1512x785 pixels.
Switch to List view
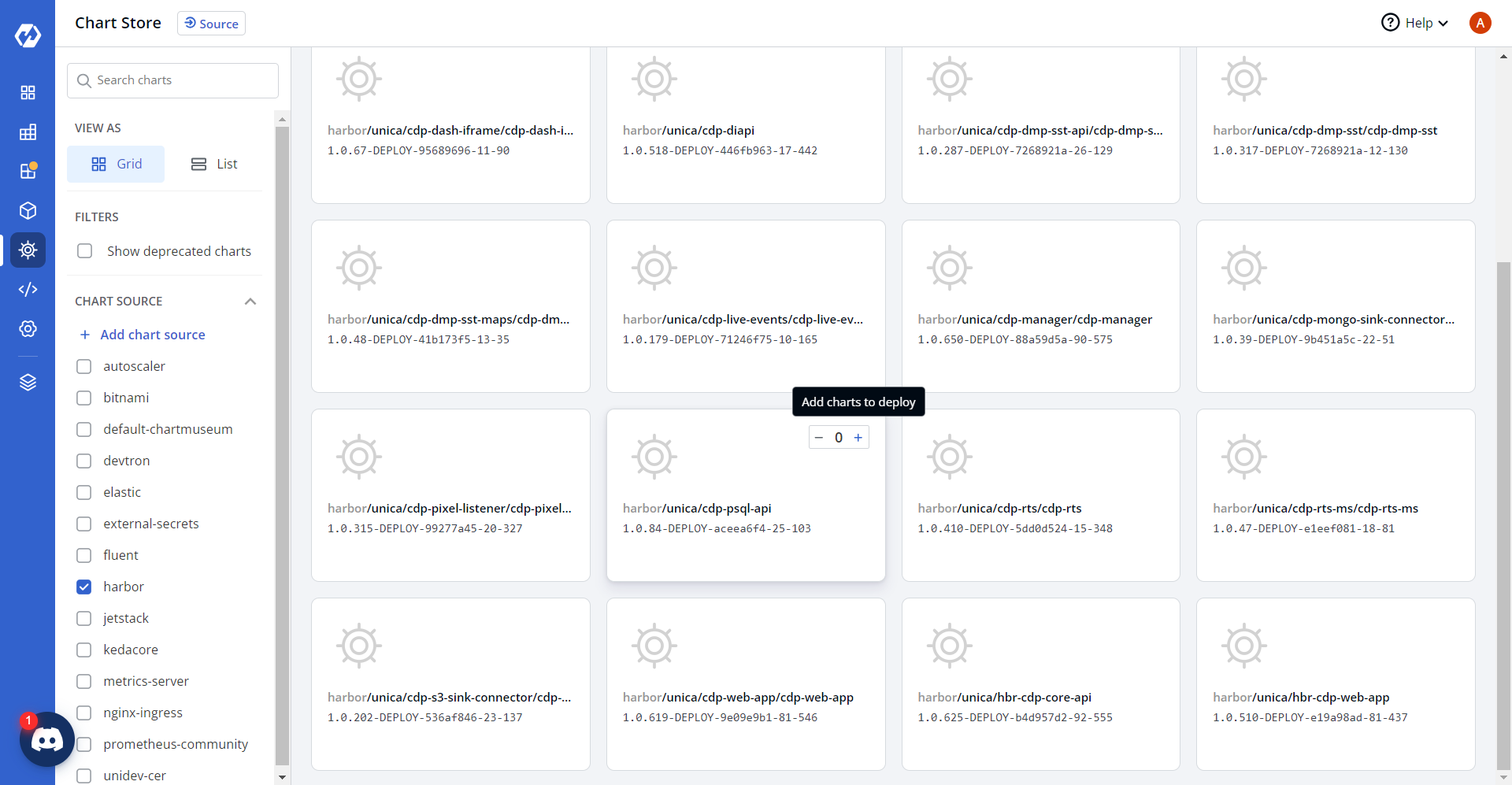pos(213,164)
